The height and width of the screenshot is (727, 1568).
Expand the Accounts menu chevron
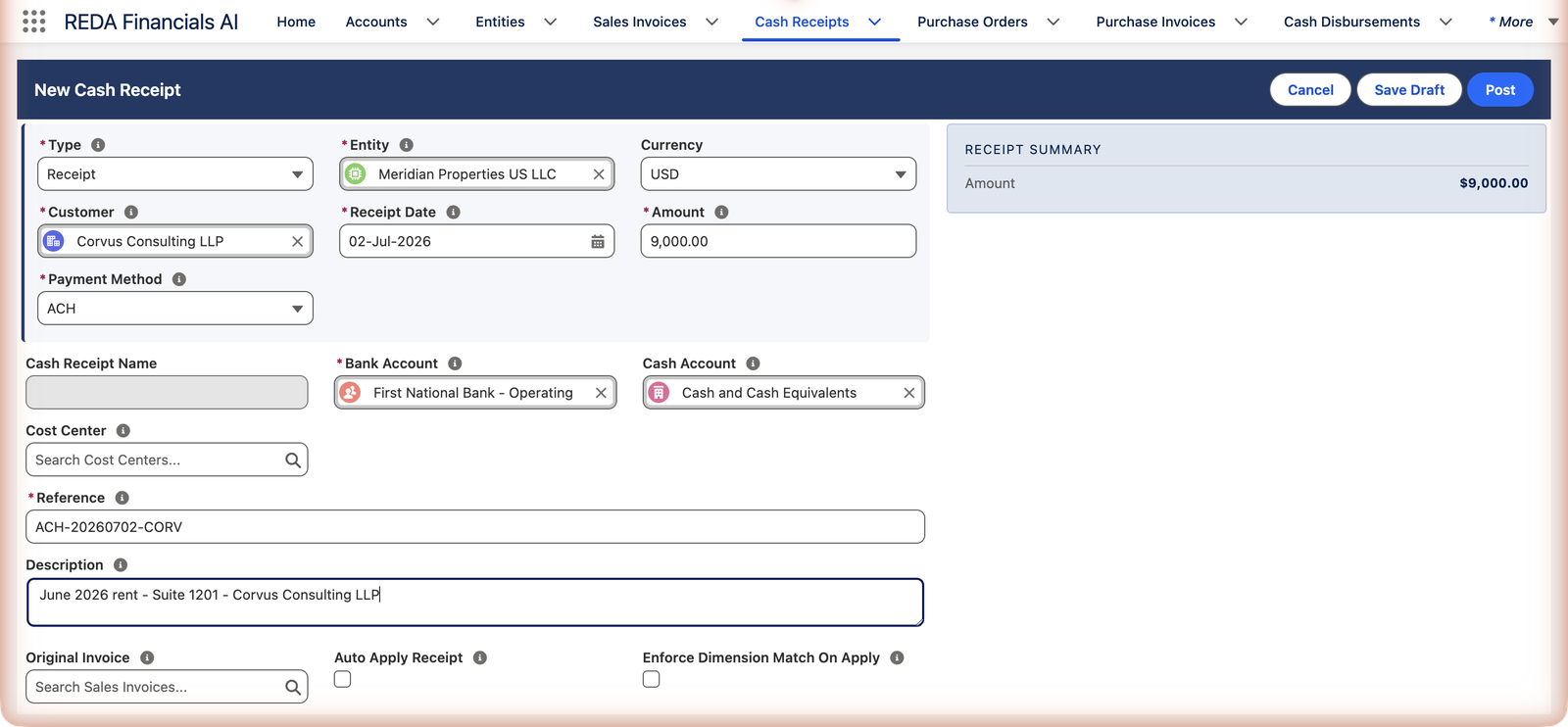(x=432, y=22)
